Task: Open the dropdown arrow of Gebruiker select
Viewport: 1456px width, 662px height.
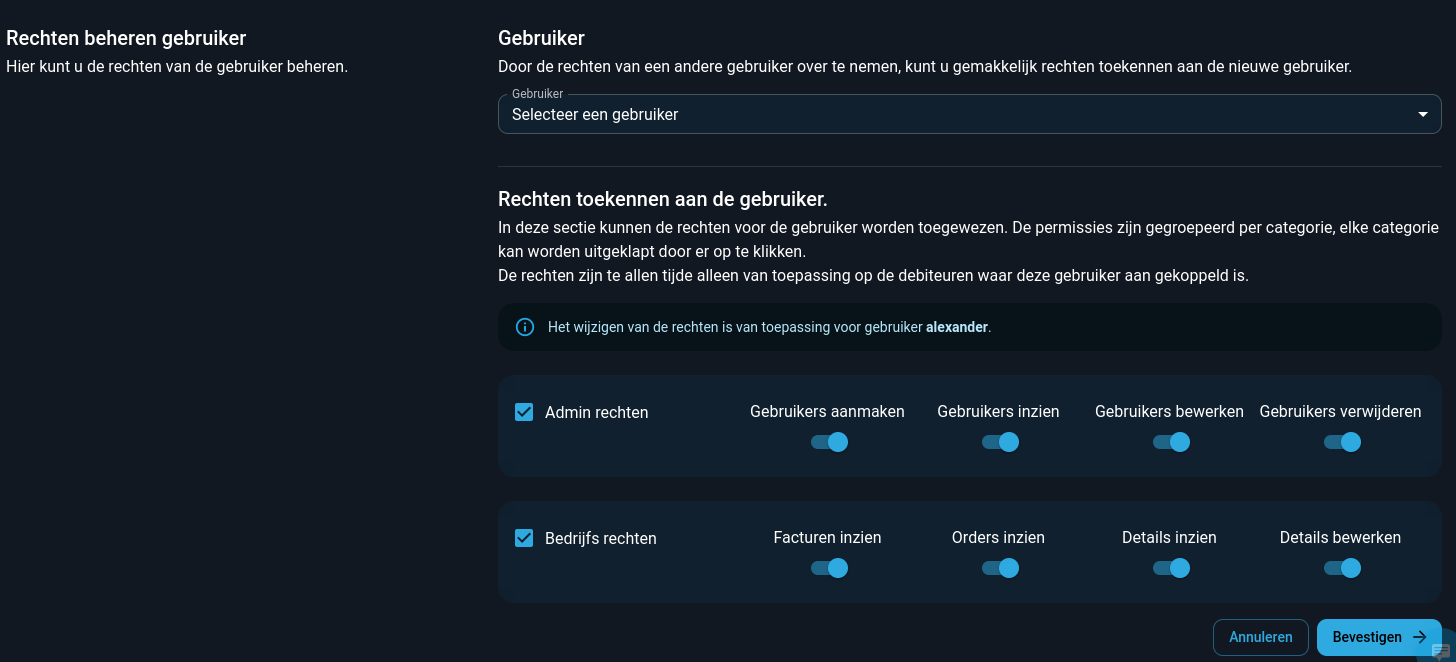Action: coord(1423,115)
